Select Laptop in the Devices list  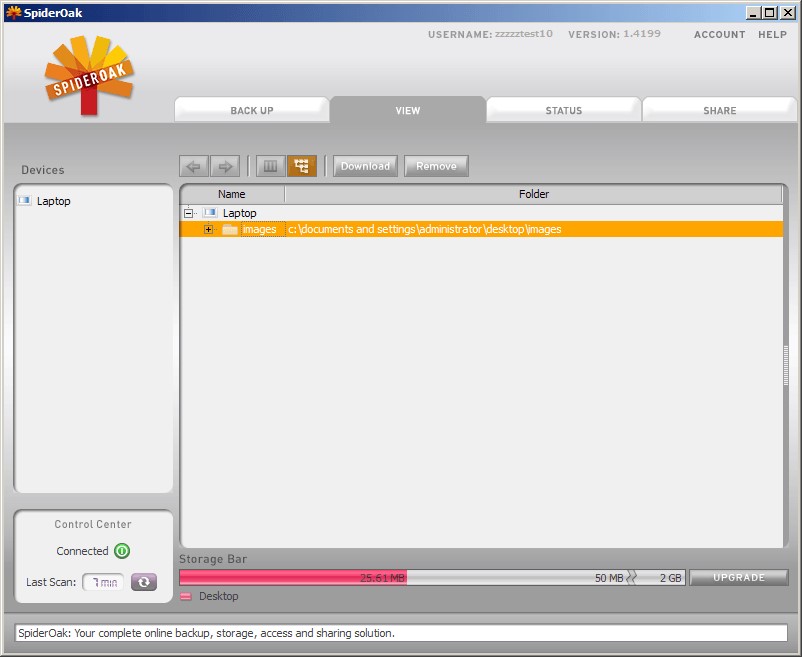pyautogui.click(x=54, y=201)
